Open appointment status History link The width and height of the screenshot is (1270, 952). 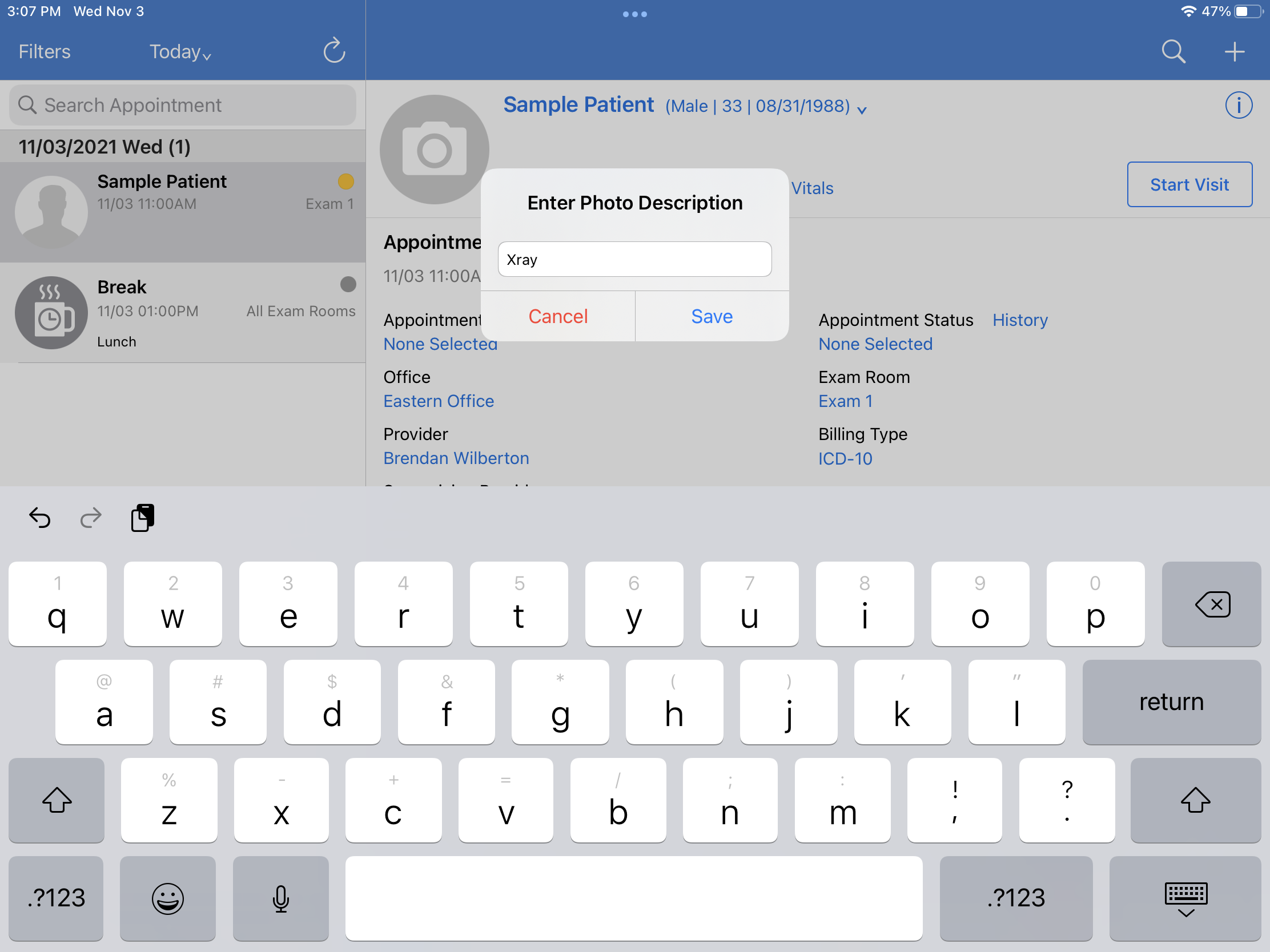(1020, 320)
